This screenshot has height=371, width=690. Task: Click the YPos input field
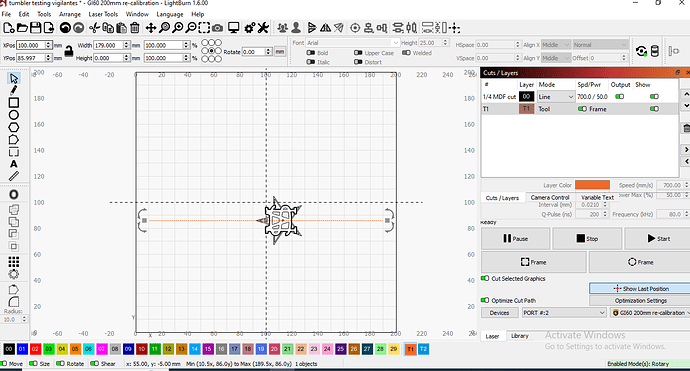pyautogui.click(x=30, y=58)
